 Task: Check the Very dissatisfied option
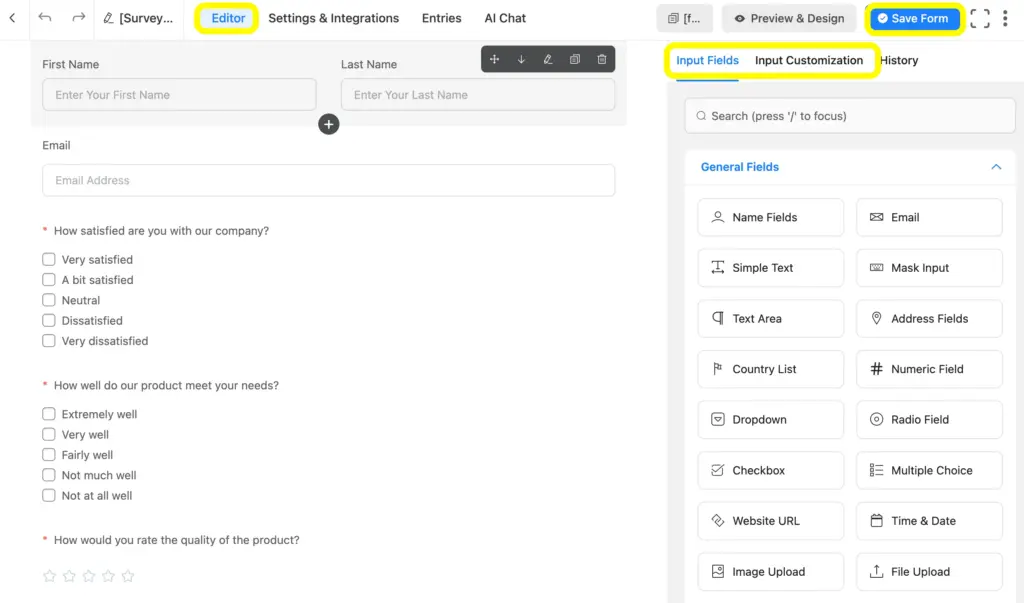coord(48,340)
